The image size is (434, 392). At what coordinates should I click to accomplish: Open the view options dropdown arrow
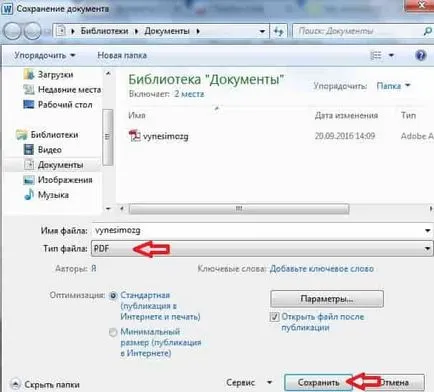pyautogui.click(x=391, y=55)
